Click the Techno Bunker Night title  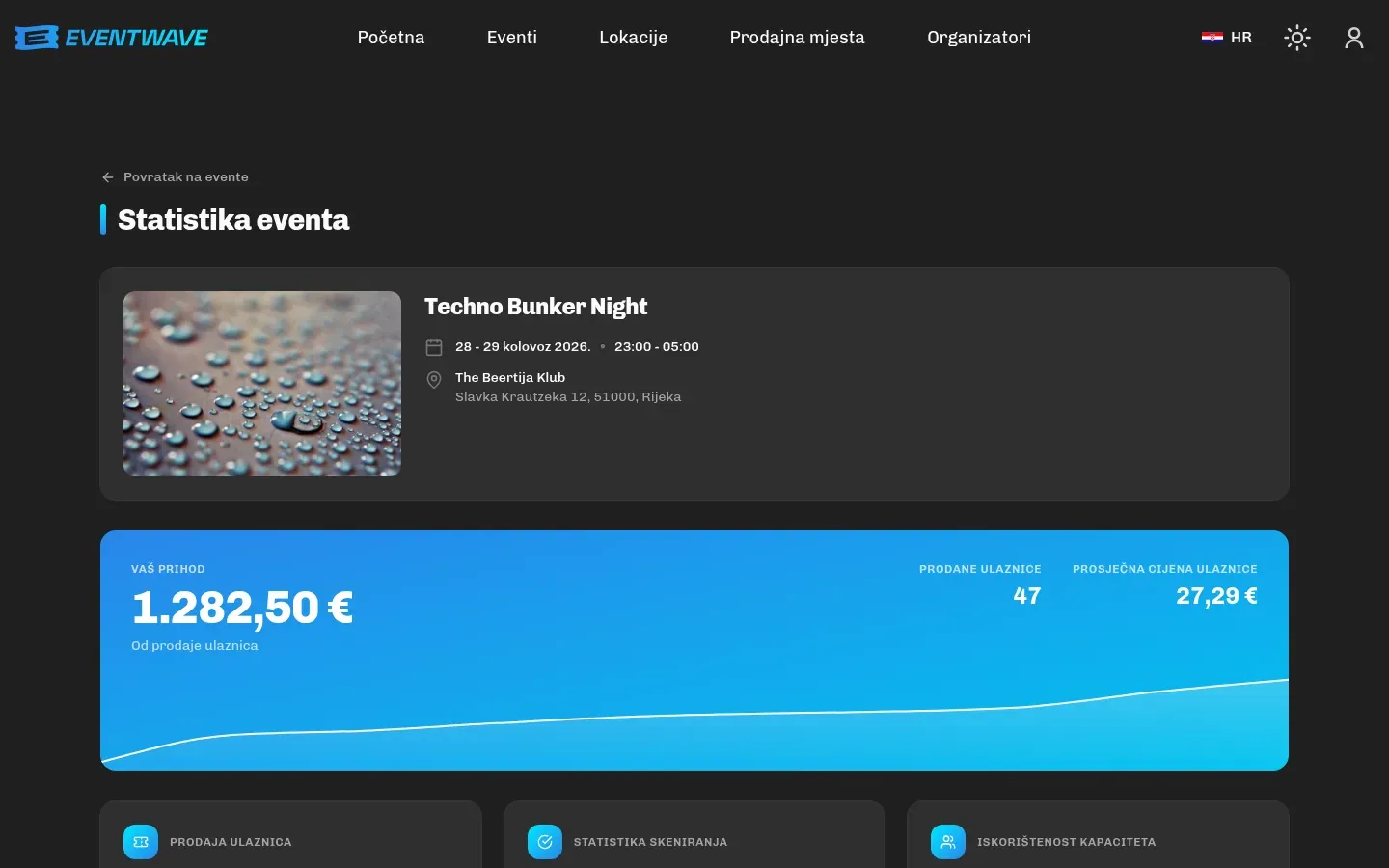point(535,307)
